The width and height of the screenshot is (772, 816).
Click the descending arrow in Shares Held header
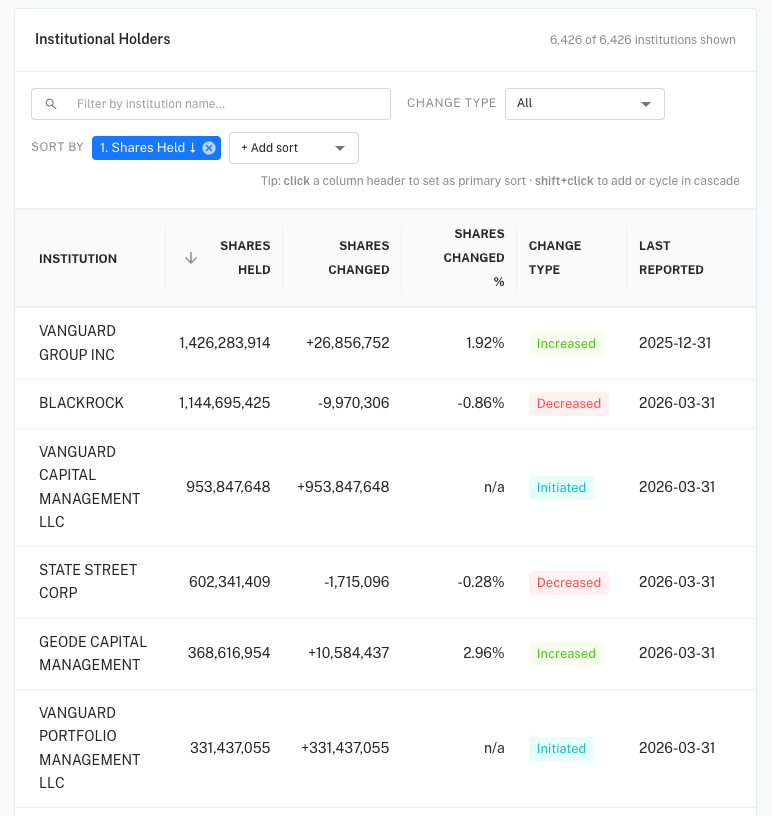[x=191, y=258]
